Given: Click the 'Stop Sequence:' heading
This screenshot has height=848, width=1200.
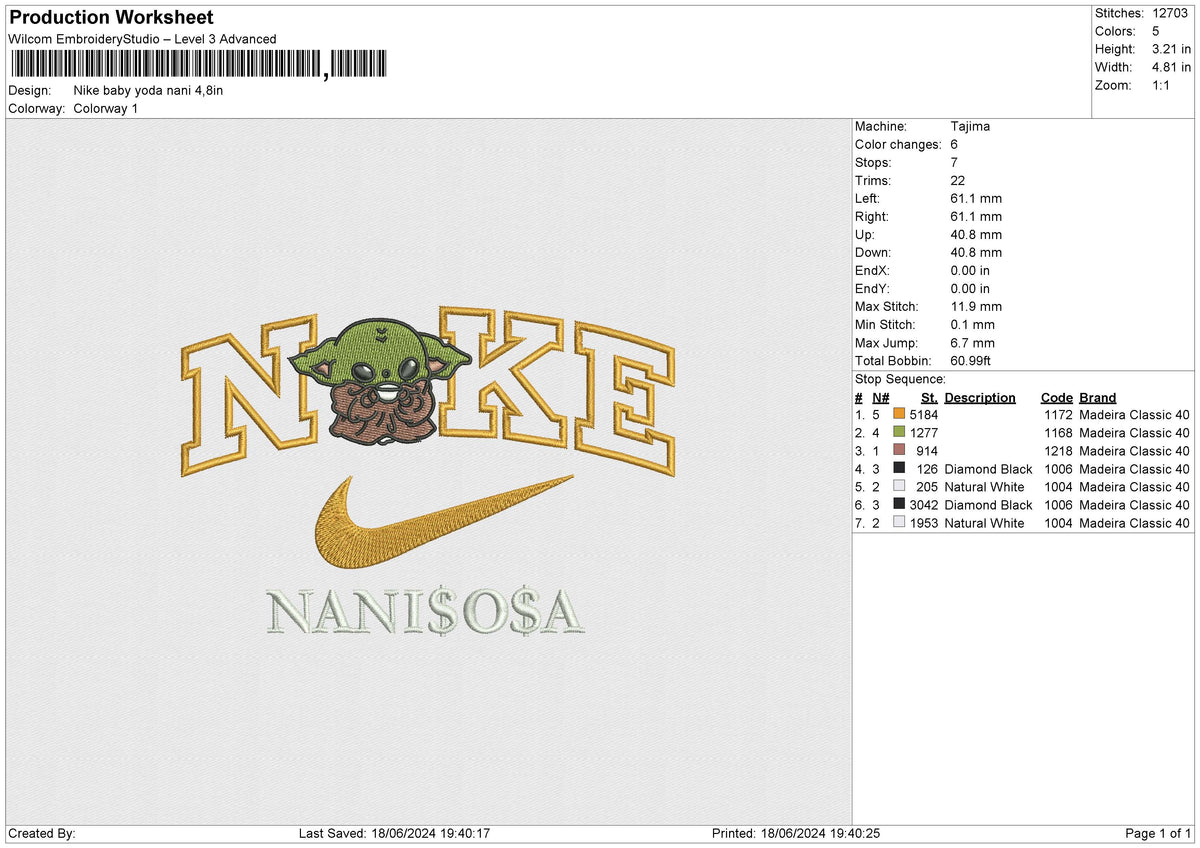Looking at the screenshot, I should (900, 379).
